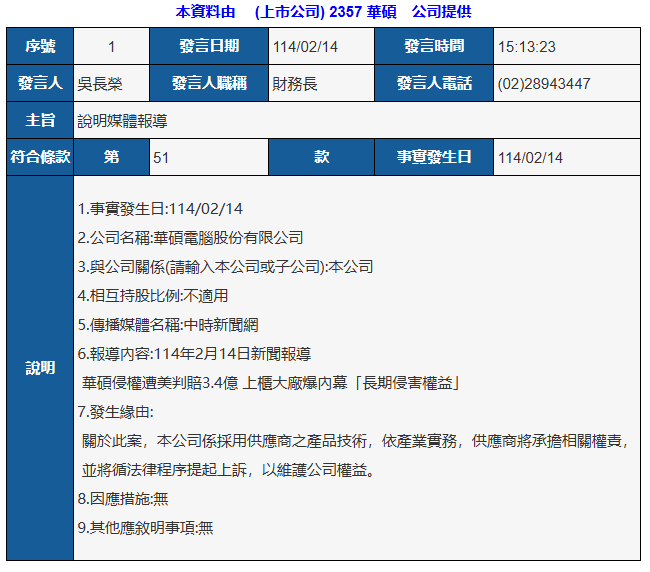Click the sentence '並將循法律程序提起上訴'

pos(228,470)
